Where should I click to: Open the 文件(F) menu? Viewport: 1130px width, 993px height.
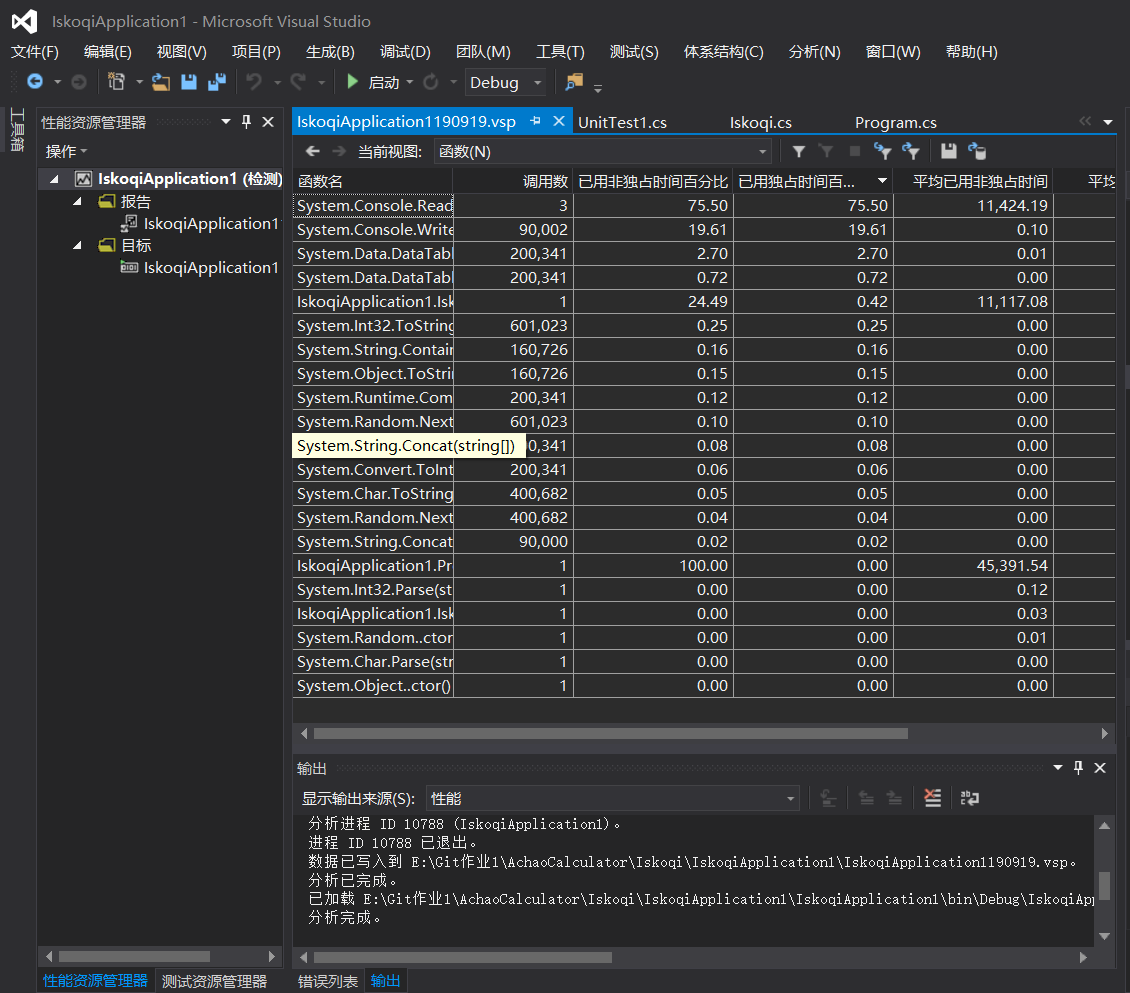click(35, 51)
